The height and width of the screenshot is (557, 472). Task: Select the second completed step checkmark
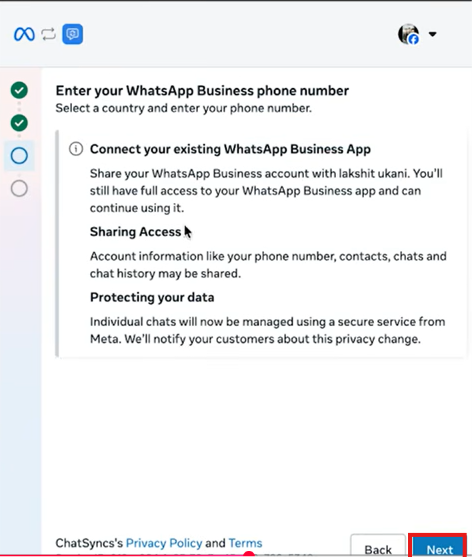tap(19, 123)
